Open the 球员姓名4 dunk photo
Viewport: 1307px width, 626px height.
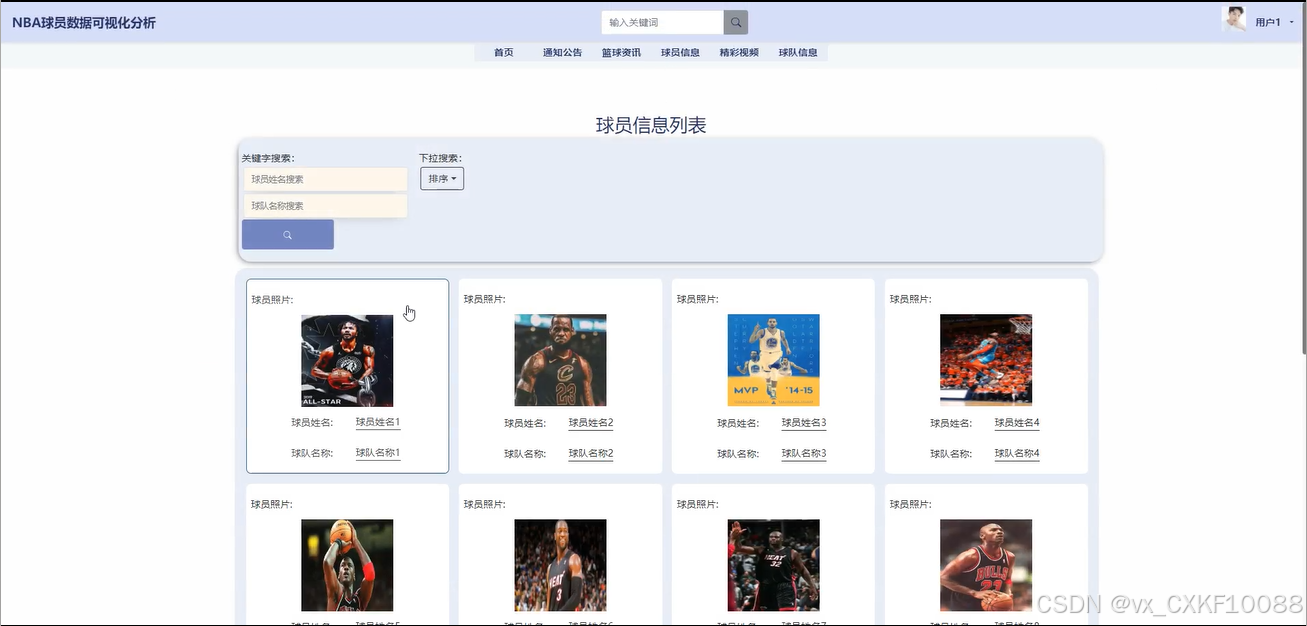[986, 361]
